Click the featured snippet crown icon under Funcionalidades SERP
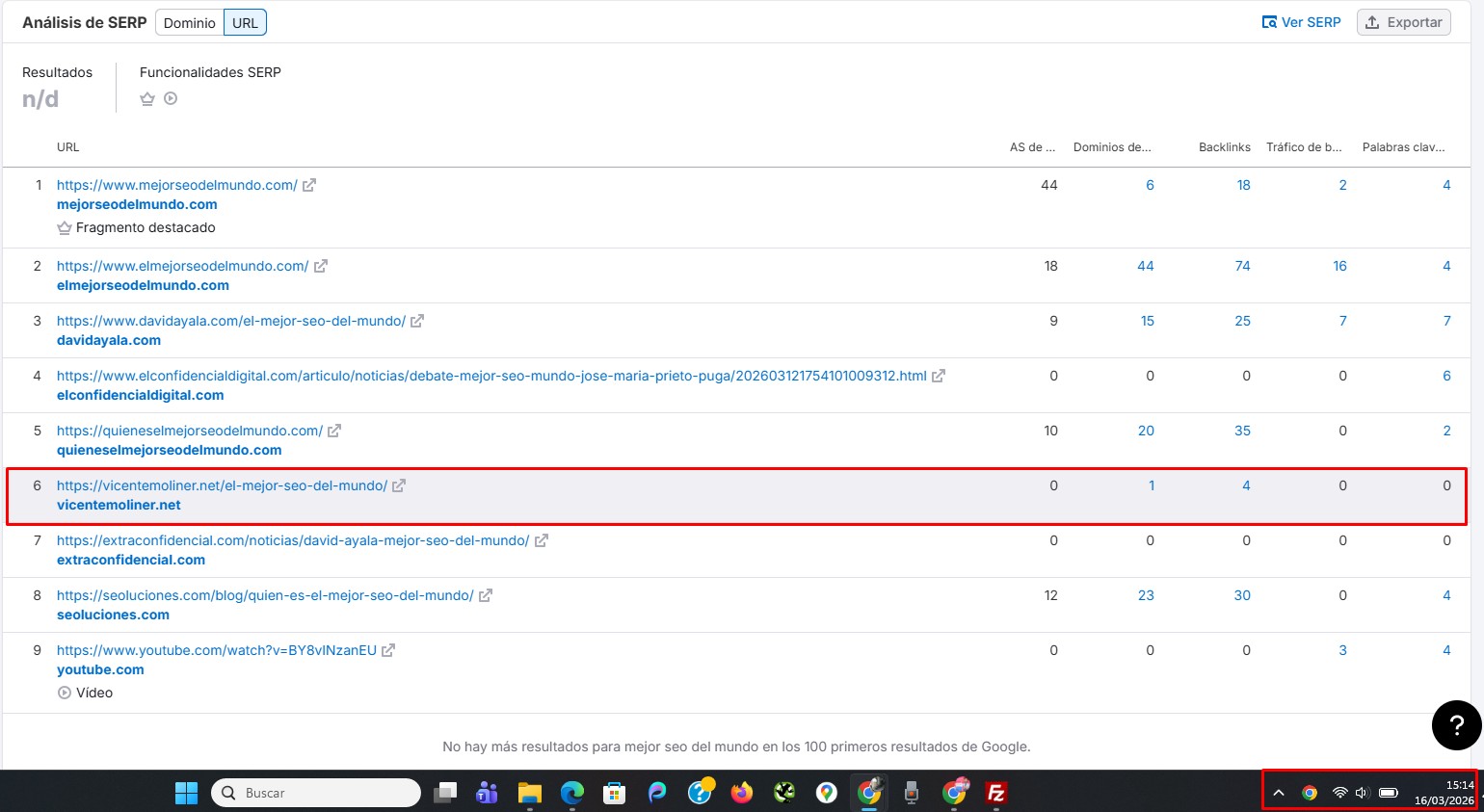The height and width of the screenshot is (812, 1484). pyautogui.click(x=147, y=98)
